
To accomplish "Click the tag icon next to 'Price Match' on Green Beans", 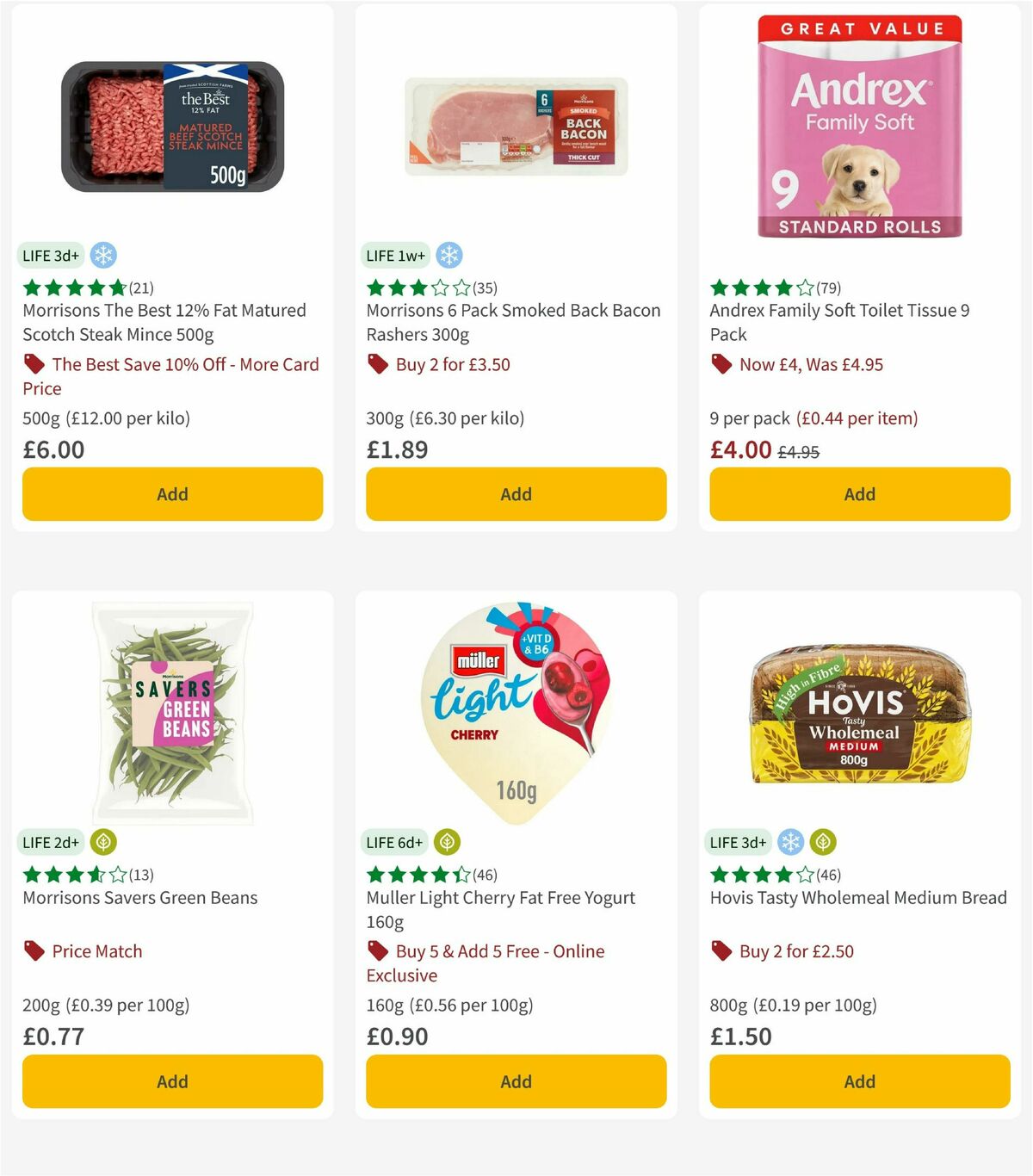I will [34, 951].
